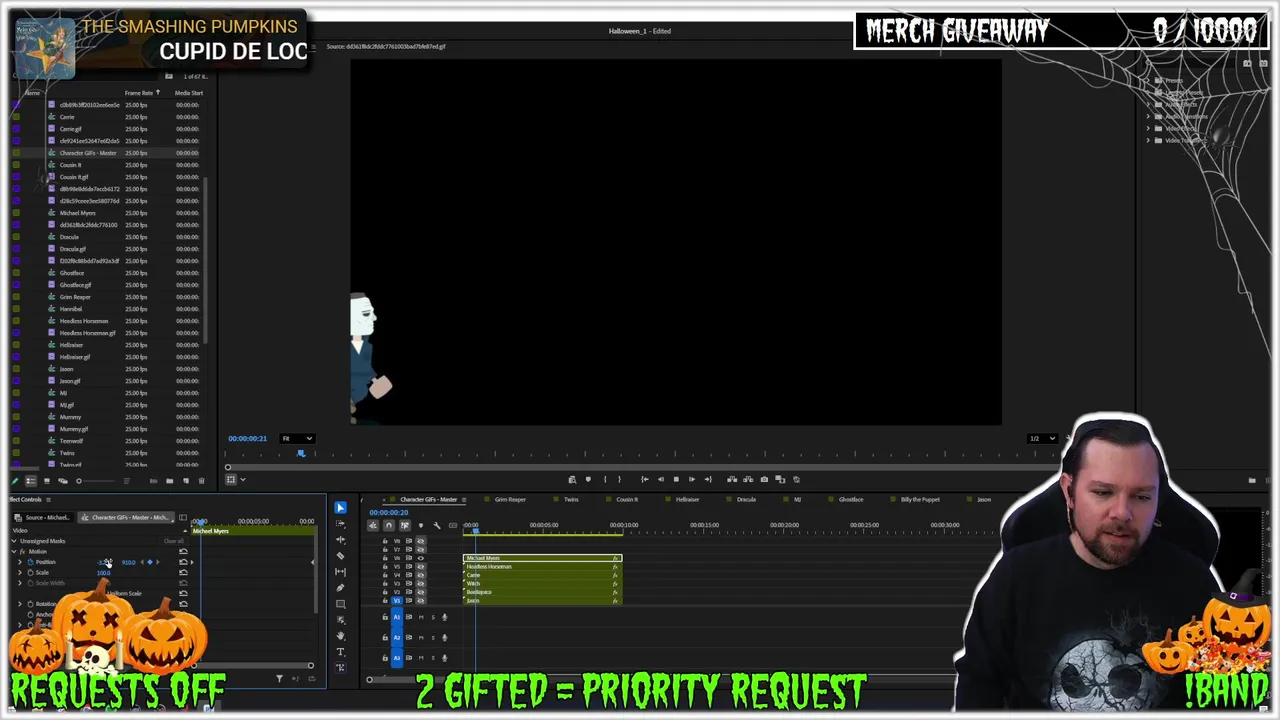The height and width of the screenshot is (720, 1280).
Task: Go to Out point in monitor
Action: (707, 479)
